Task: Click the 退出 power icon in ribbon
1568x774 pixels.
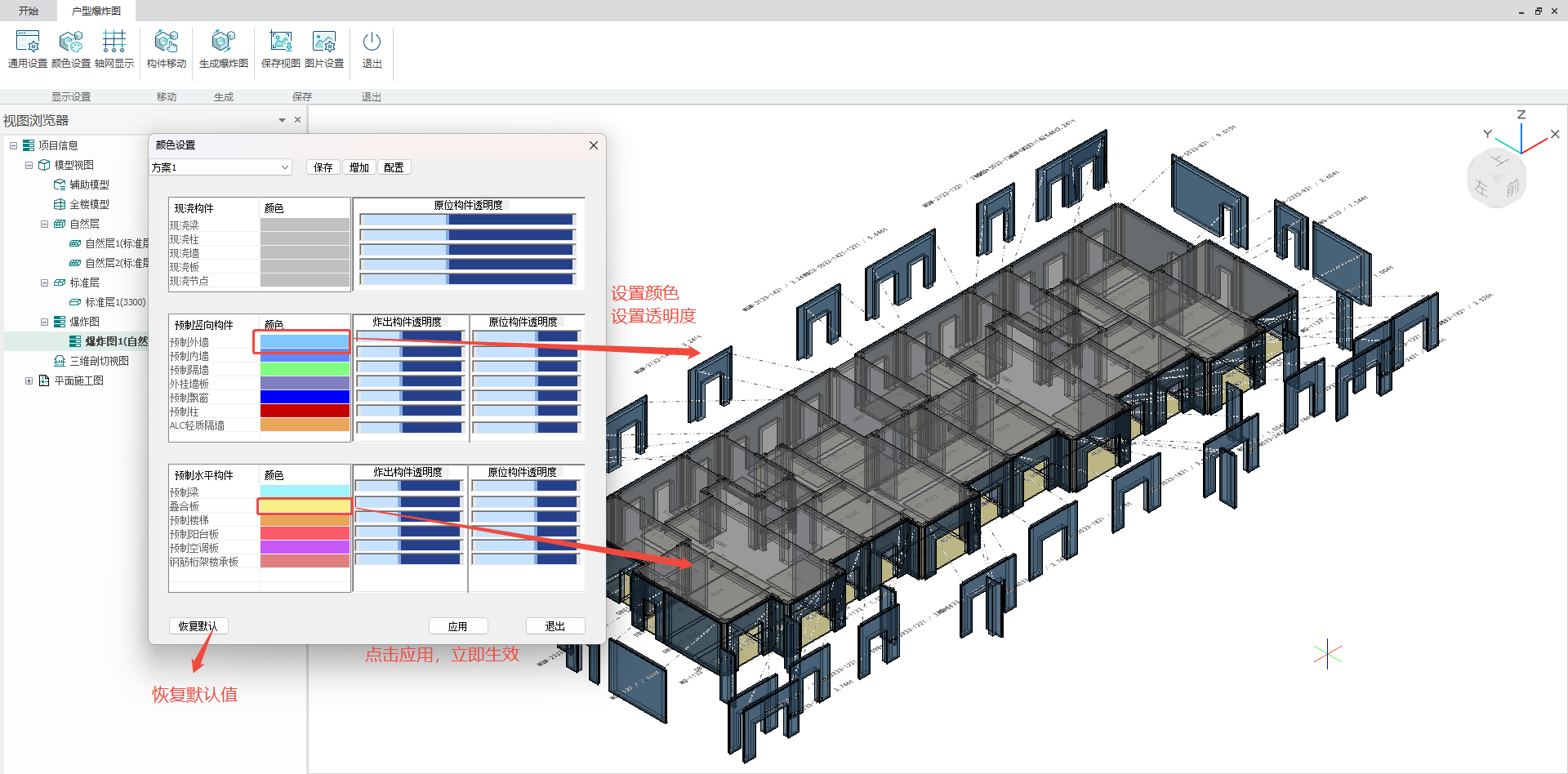Action: click(x=372, y=49)
